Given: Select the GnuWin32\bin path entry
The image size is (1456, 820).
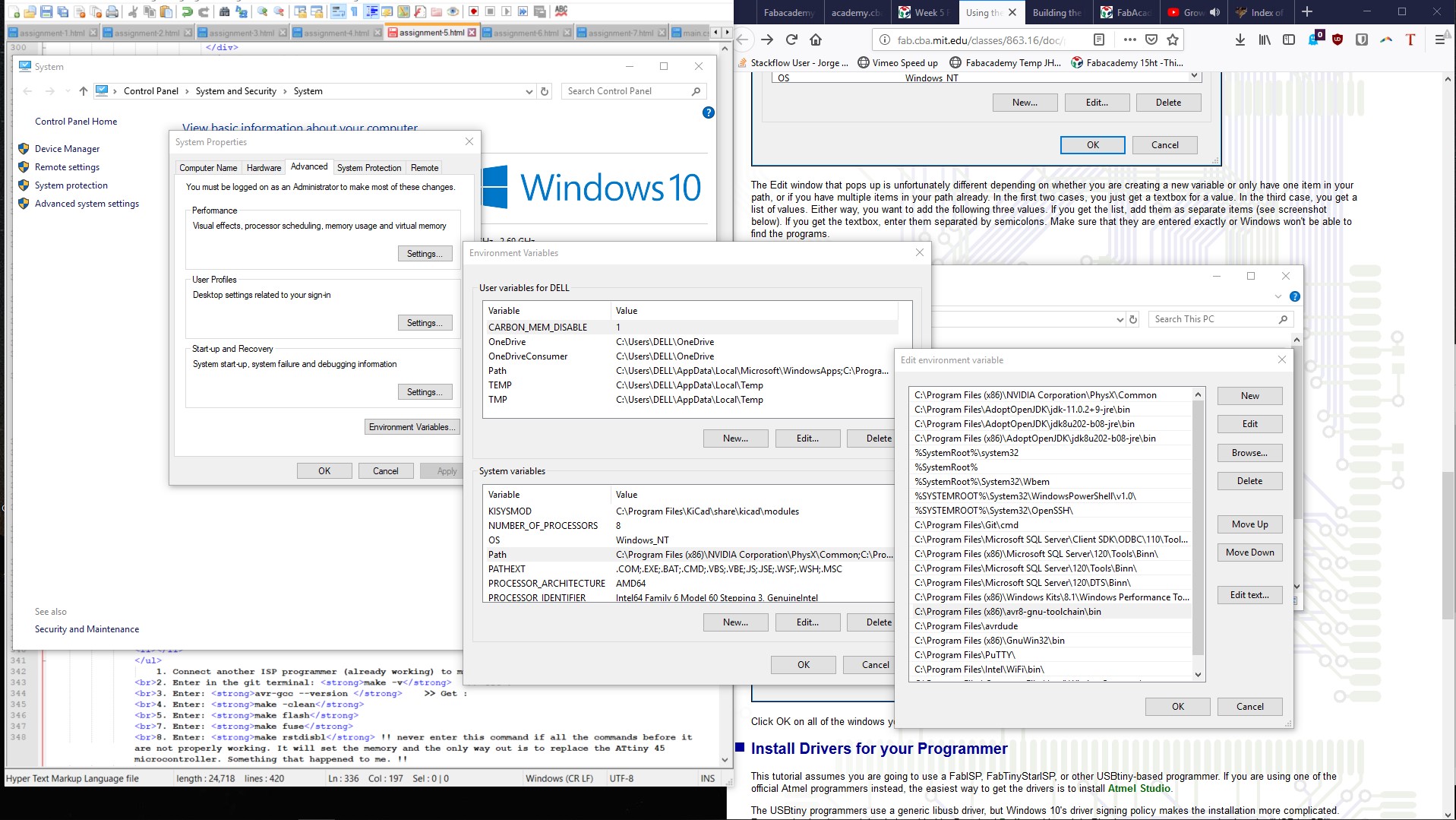Looking at the screenshot, I should 1050,641.
